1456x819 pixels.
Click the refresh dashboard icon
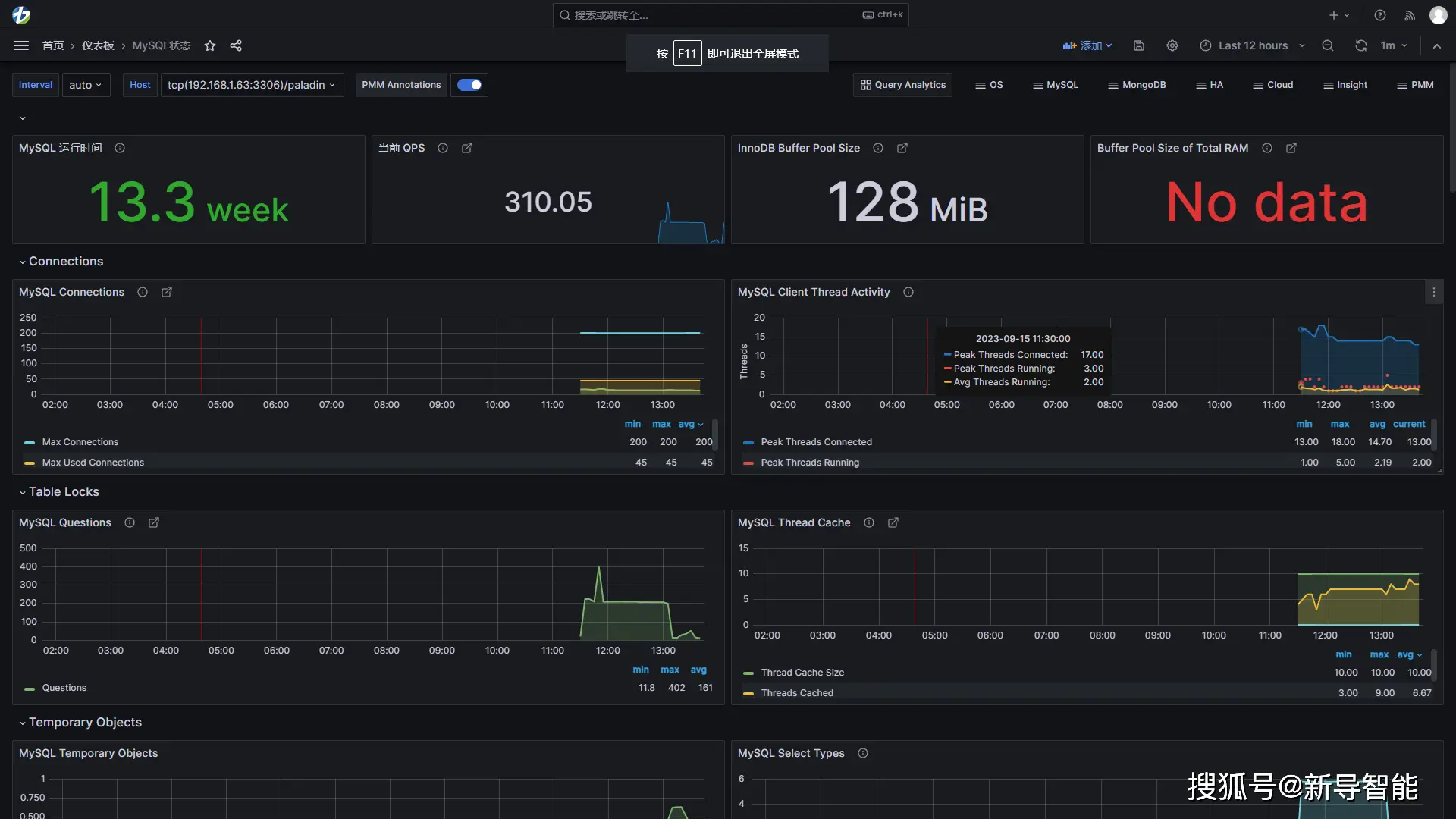(1361, 45)
